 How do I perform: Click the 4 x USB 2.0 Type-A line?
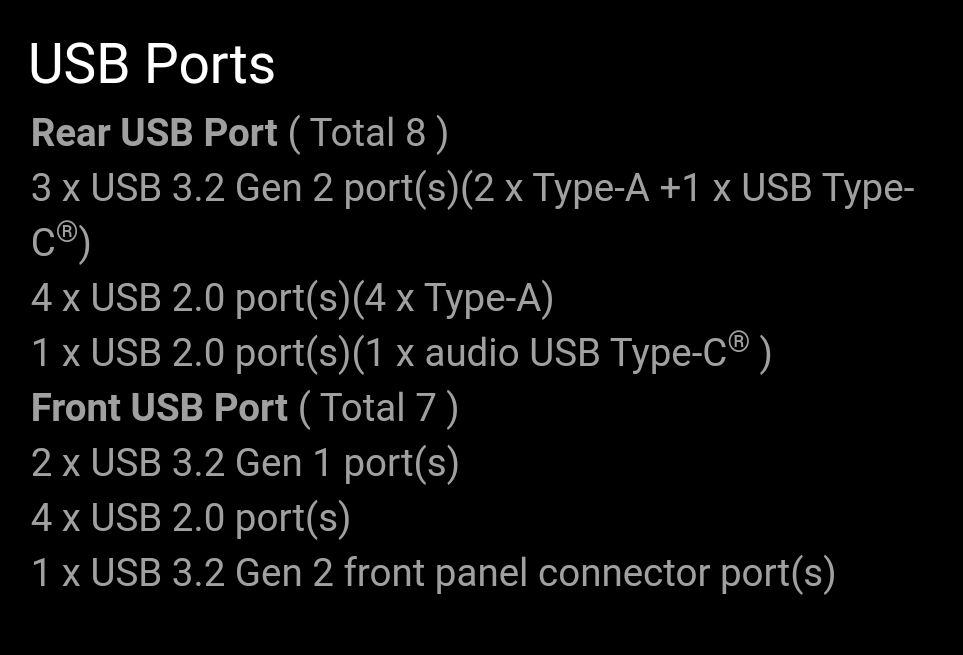point(292,299)
